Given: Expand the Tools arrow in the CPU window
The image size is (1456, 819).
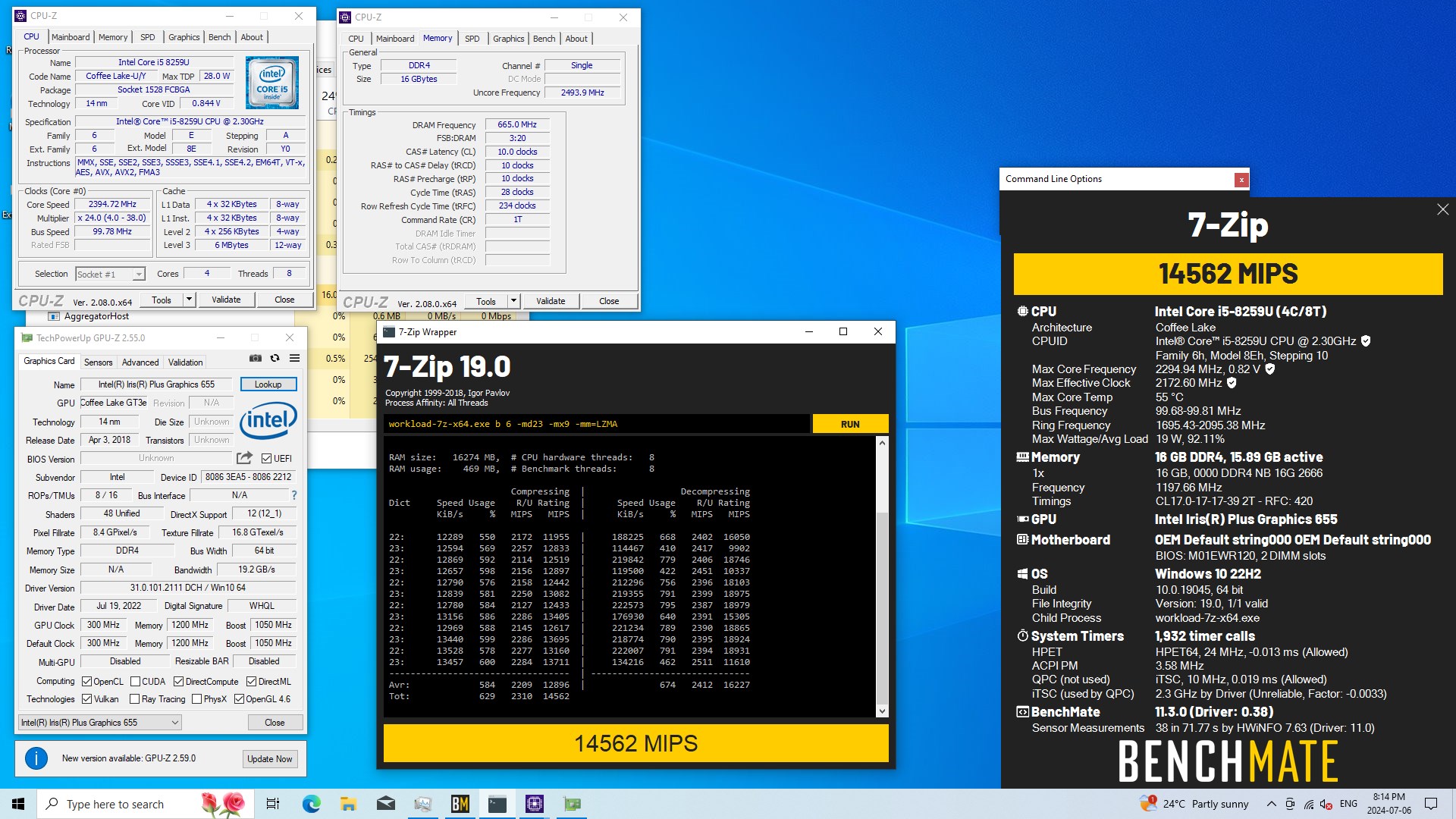Looking at the screenshot, I should tap(189, 300).
